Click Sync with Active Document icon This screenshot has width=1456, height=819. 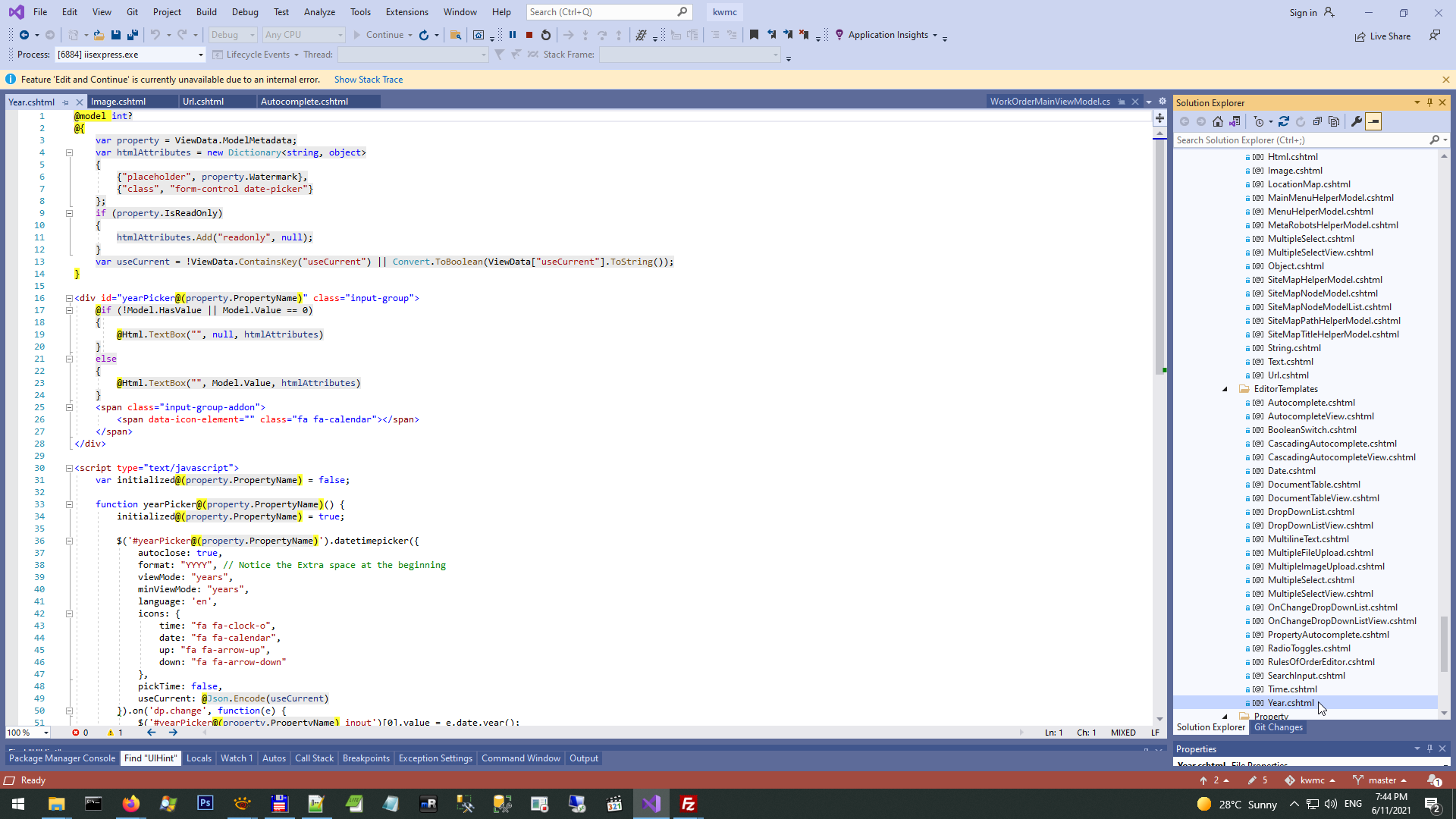(1284, 121)
